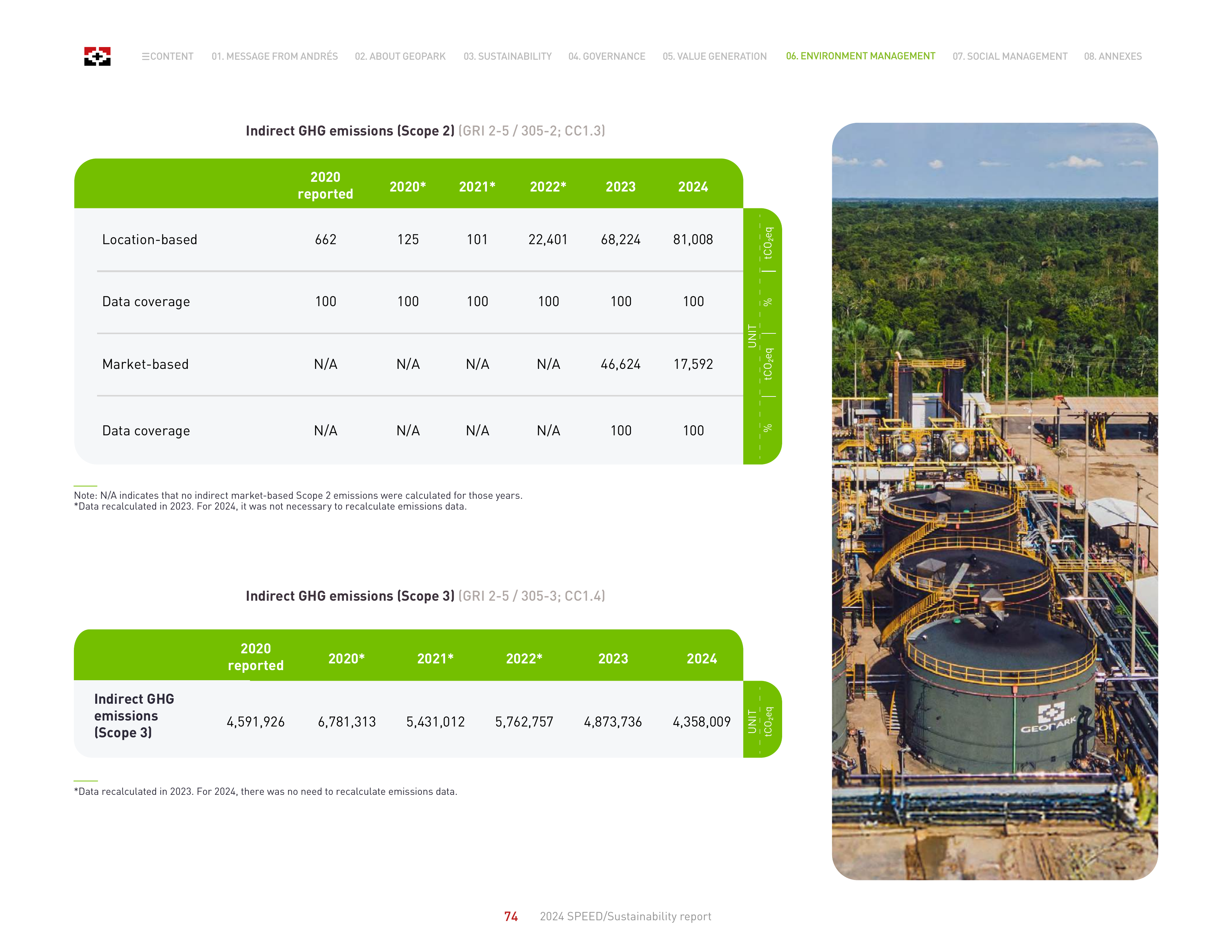Click the page number 74
The height and width of the screenshot is (952, 1232).
[511, 917]
